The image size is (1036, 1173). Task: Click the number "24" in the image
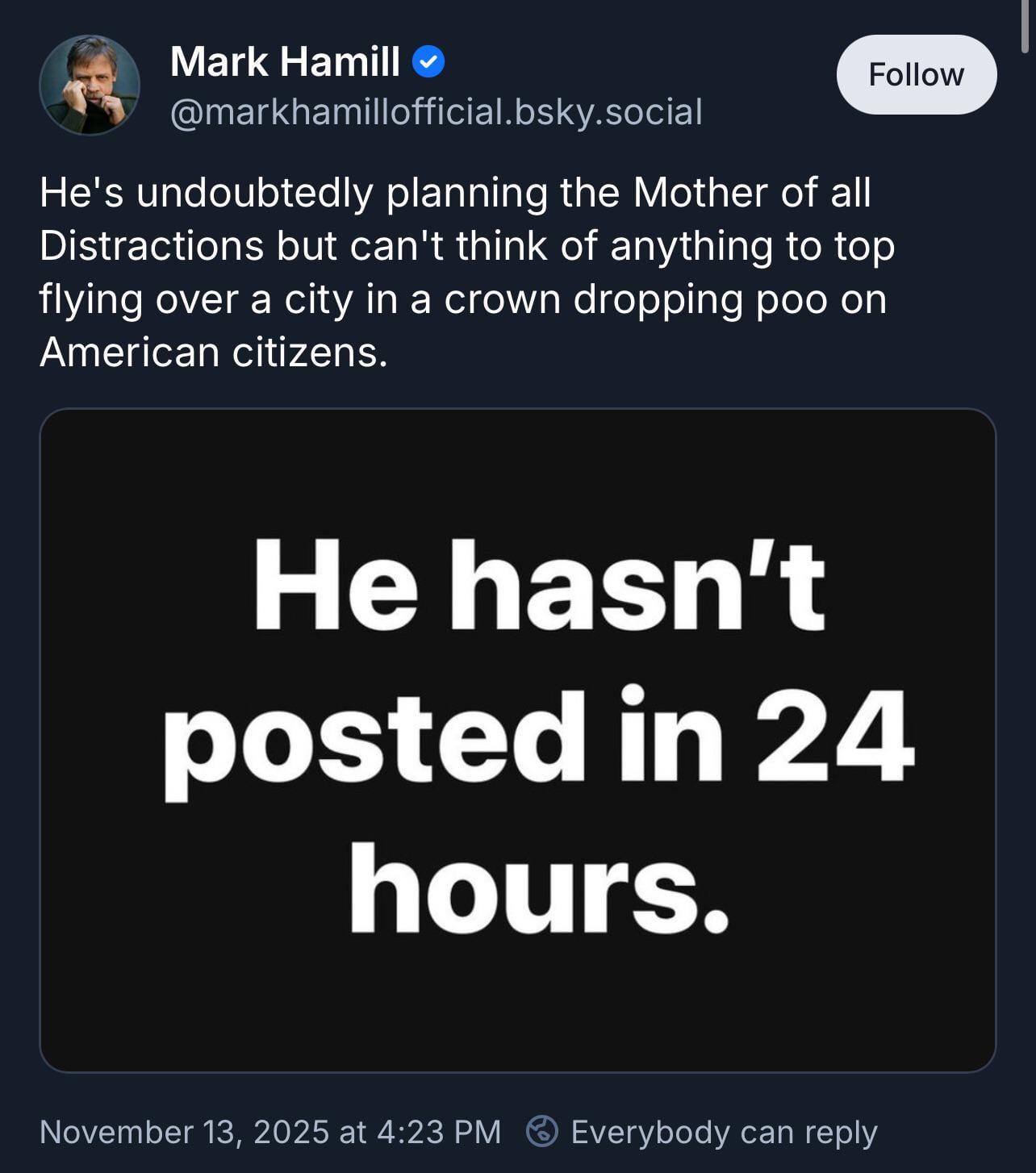point(834,735)
